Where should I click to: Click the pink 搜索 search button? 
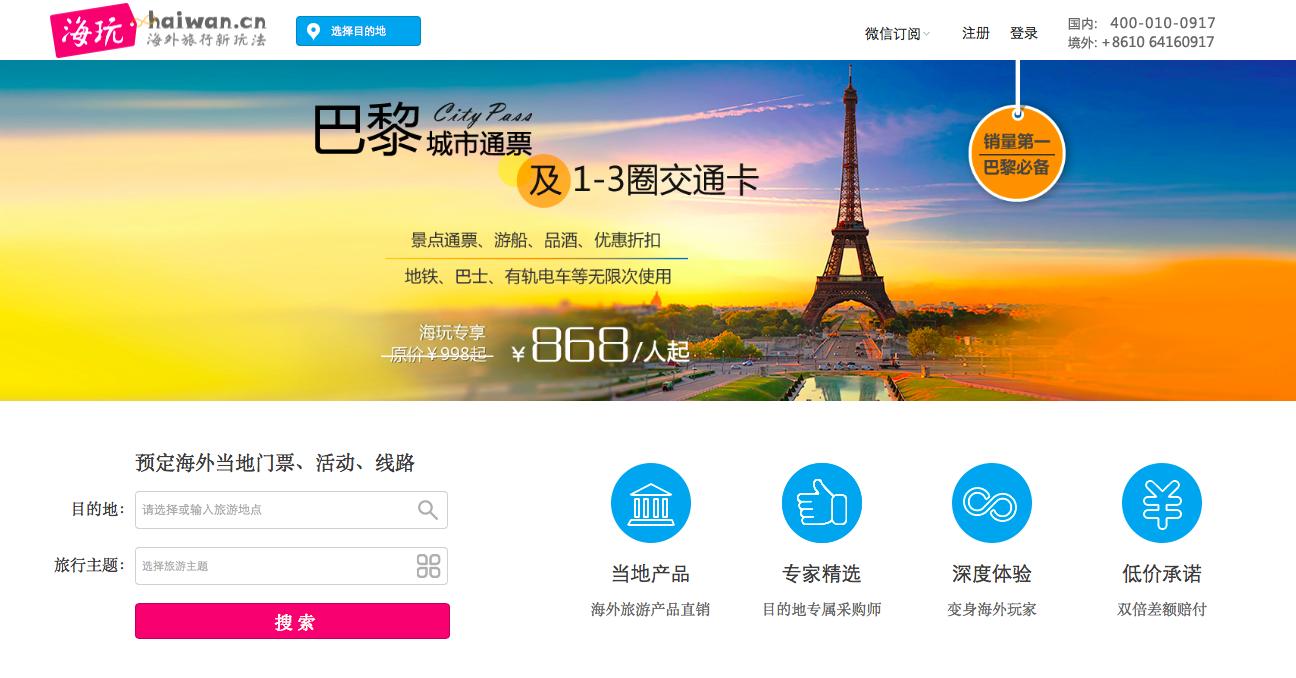tap(292, 621)
